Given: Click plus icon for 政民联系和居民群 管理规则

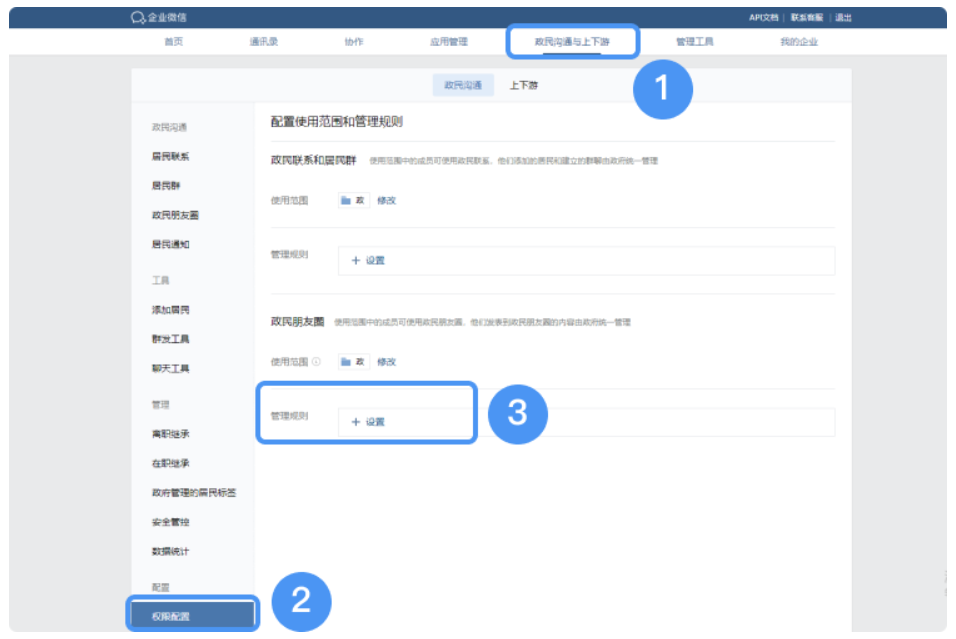Looking at the screenshot, I should tap(355, 261).
